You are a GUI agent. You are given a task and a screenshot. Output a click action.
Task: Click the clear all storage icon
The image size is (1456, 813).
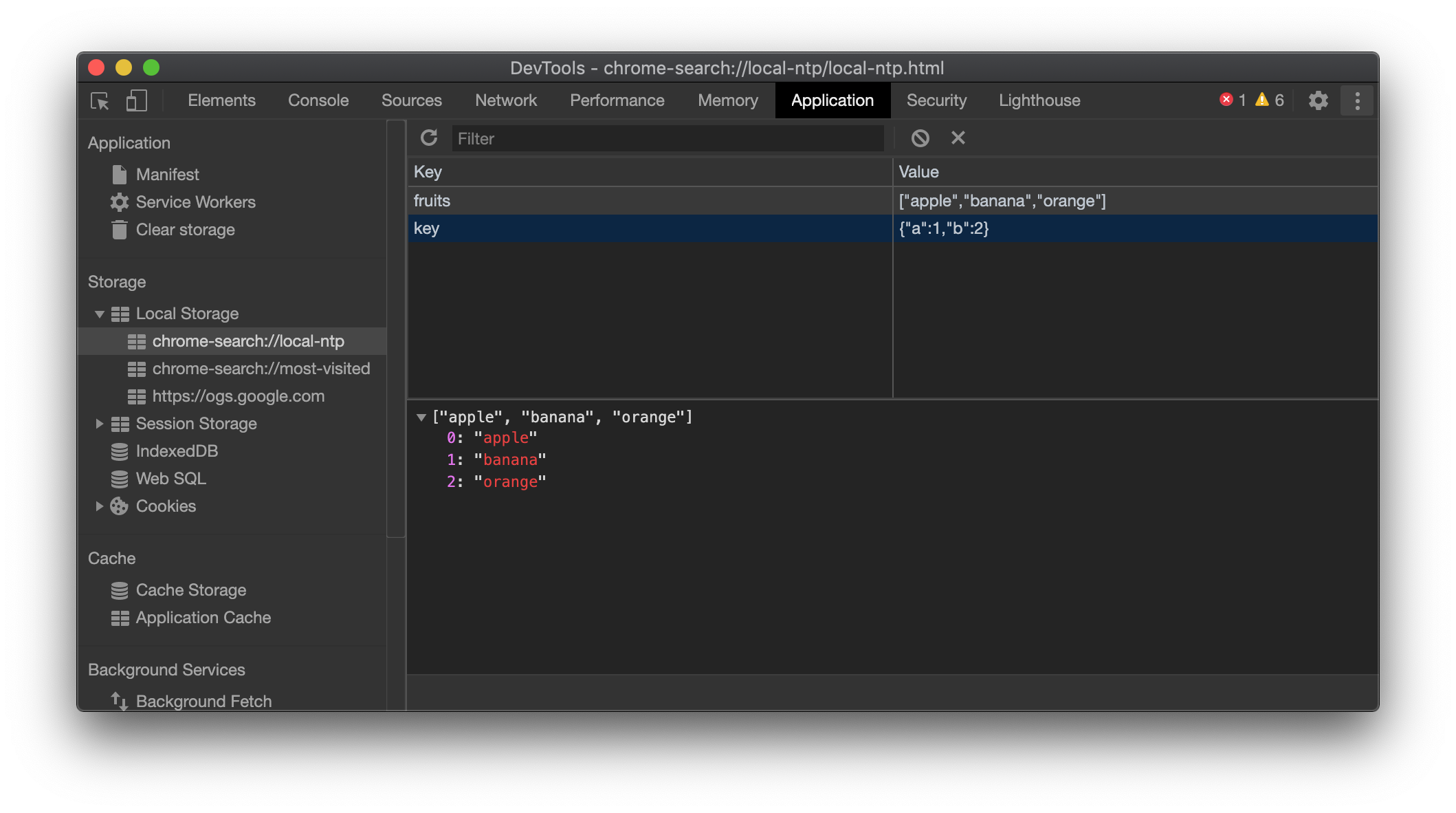click(920, 138)
